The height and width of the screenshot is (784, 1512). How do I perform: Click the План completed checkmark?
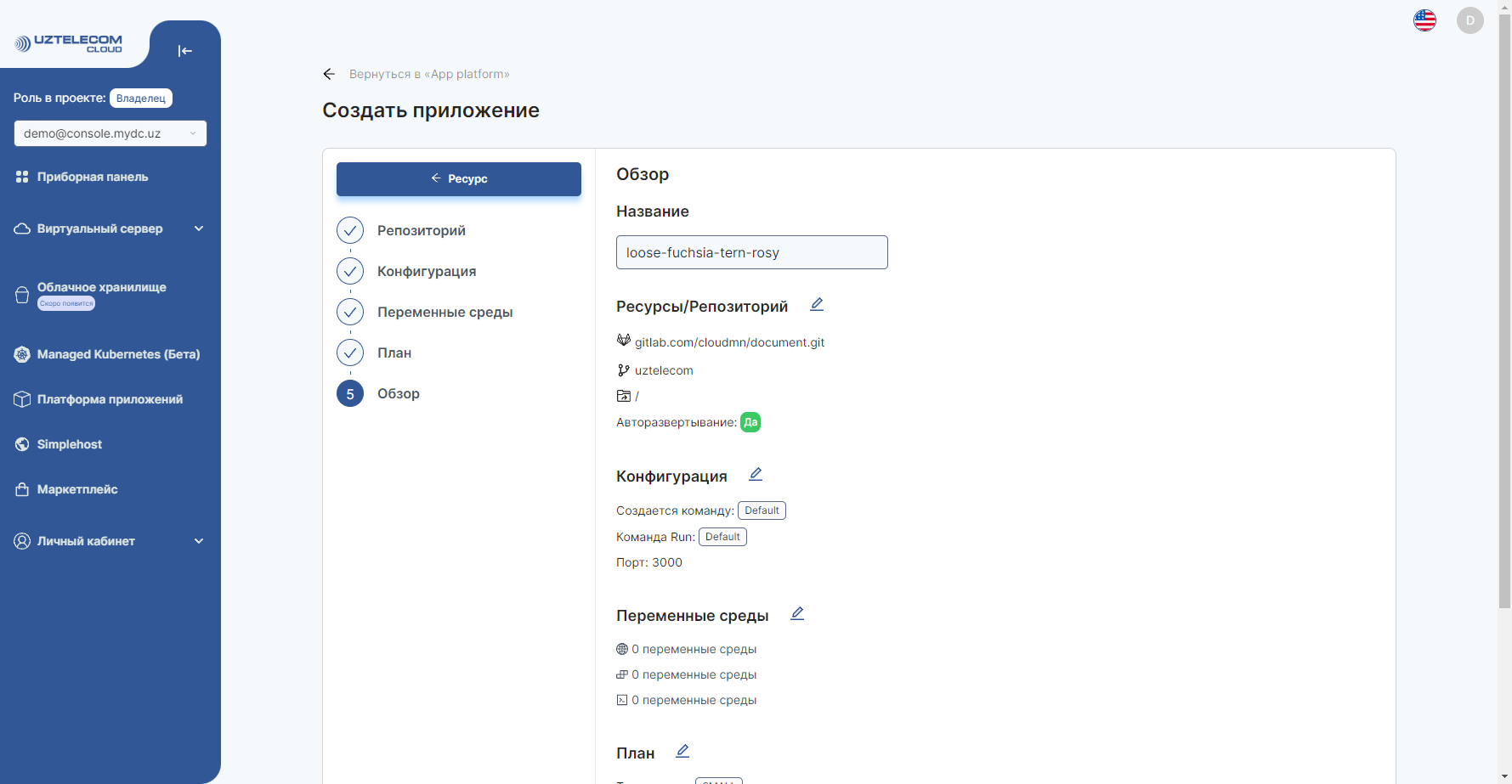349,353
